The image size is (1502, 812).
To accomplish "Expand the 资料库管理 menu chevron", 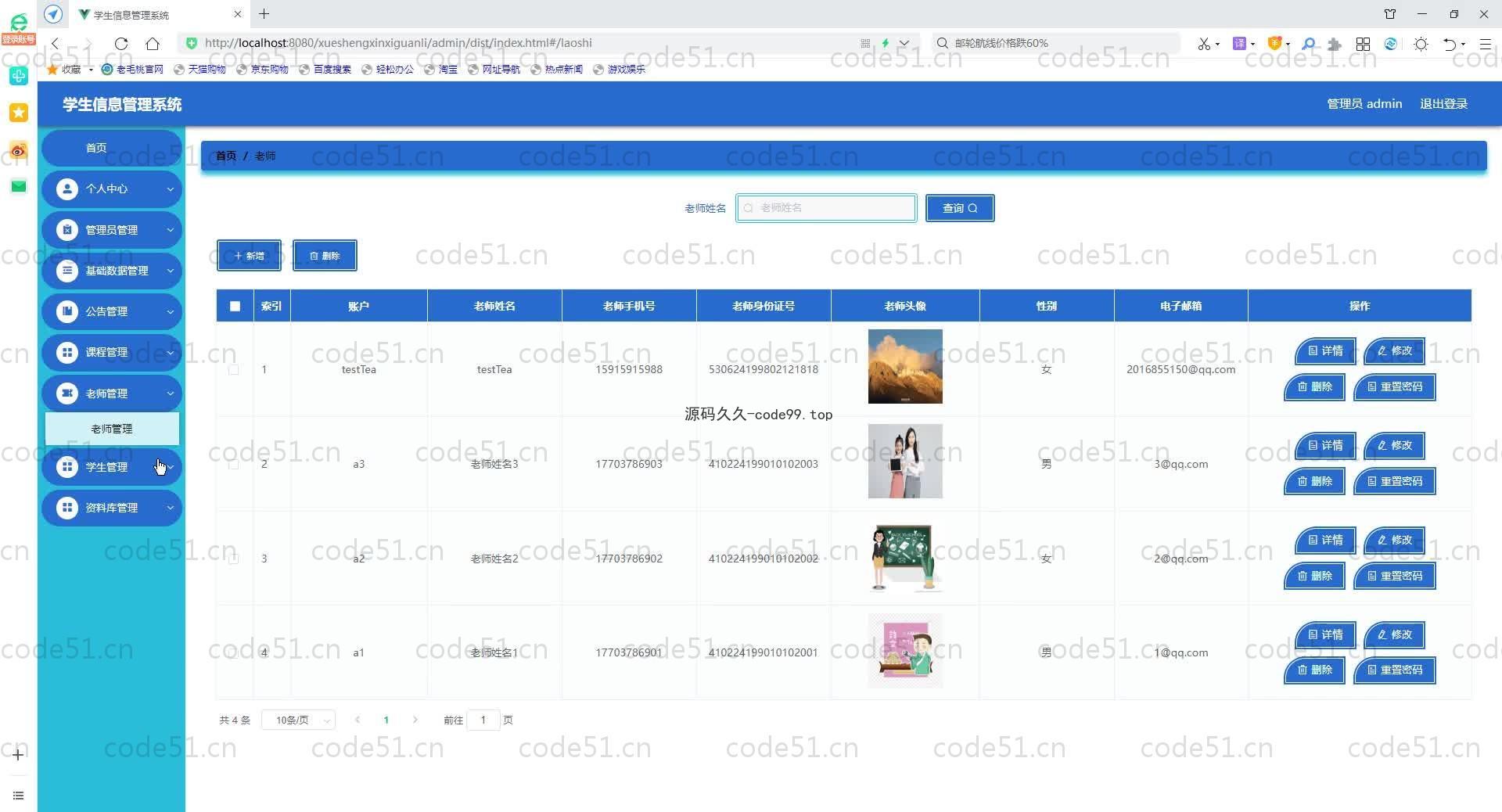I will pos(170,508).
